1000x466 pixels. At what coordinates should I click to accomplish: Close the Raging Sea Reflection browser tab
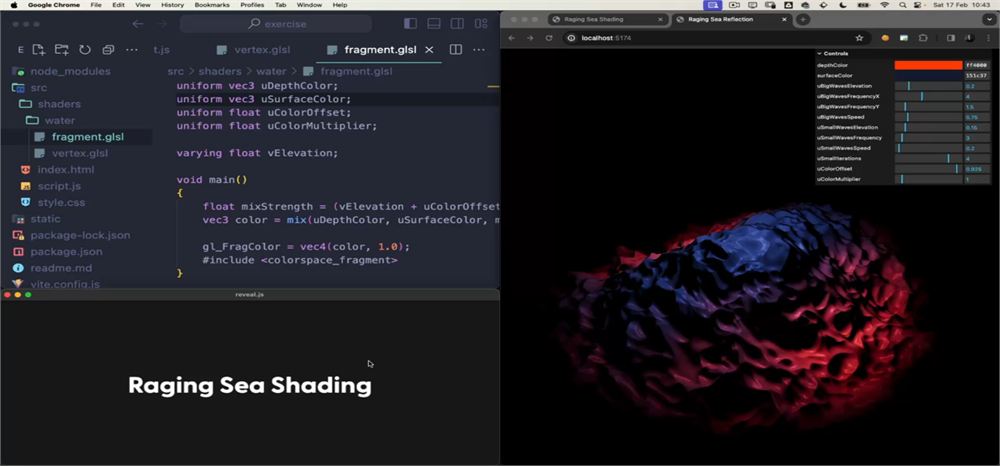784,19
